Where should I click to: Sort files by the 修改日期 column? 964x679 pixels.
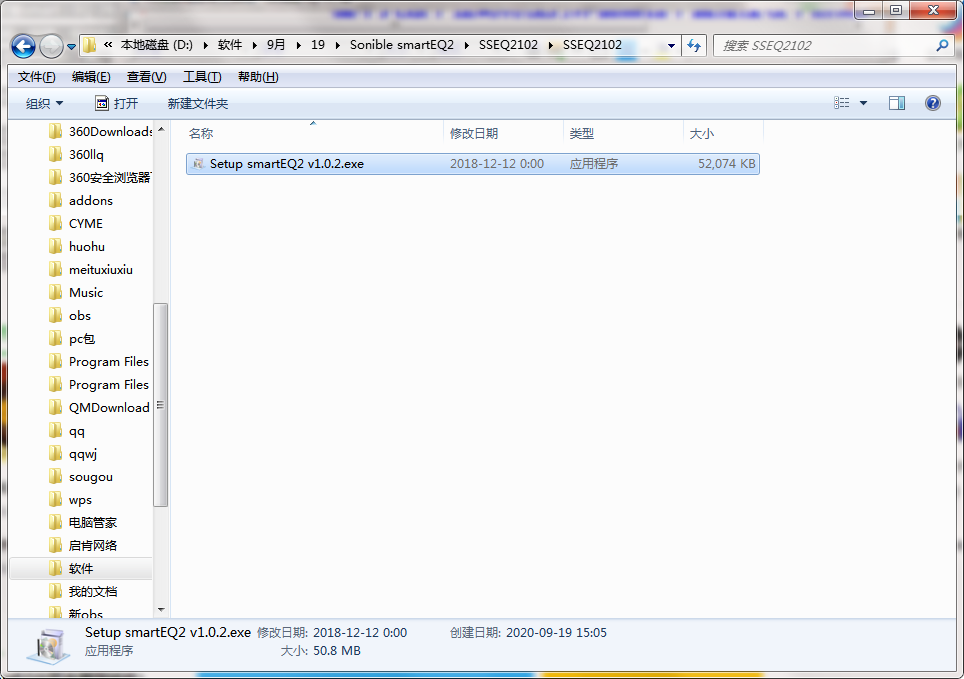click(x=504, y=133)
